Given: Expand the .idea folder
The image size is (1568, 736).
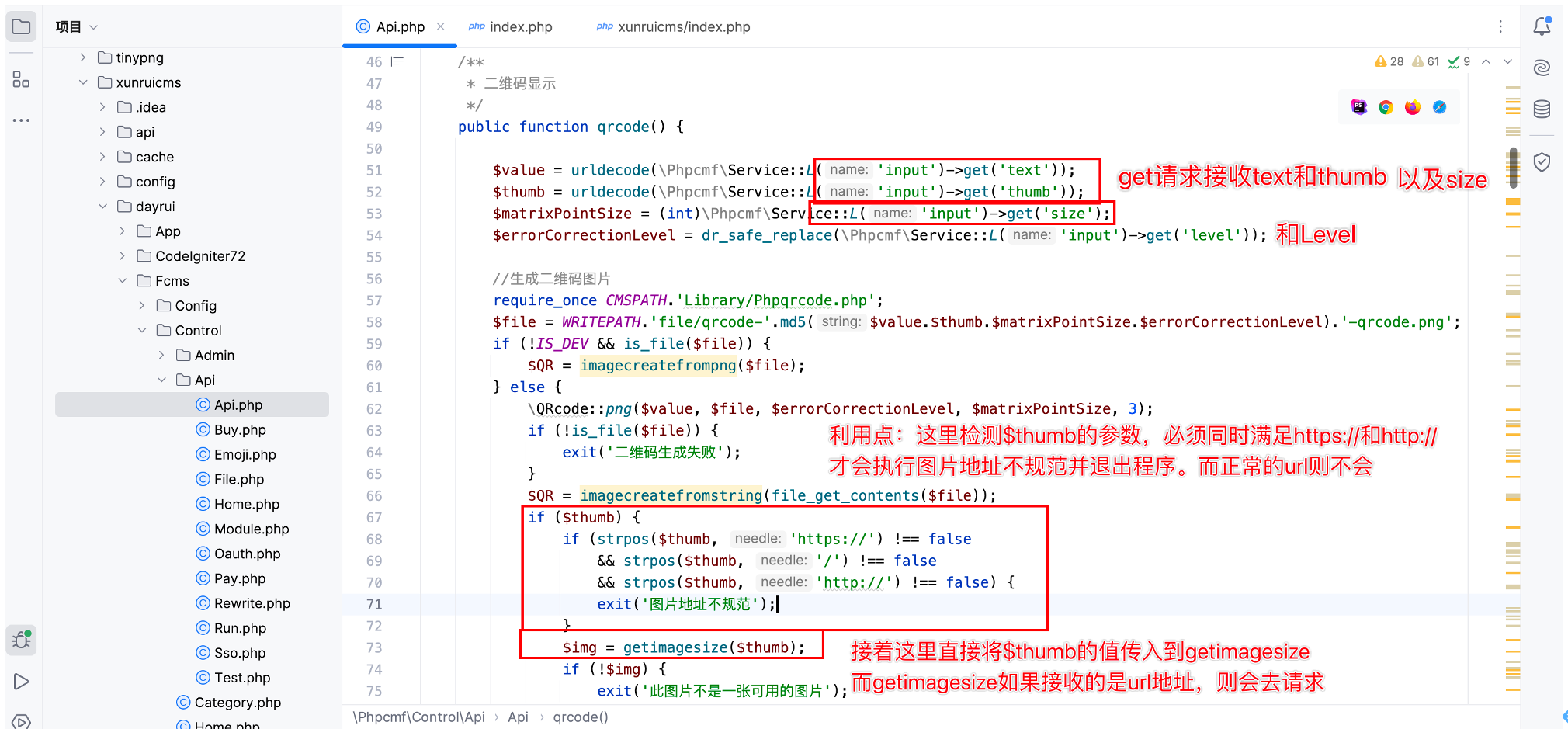Looking at the screenshot, I should (x=102, y=107).
